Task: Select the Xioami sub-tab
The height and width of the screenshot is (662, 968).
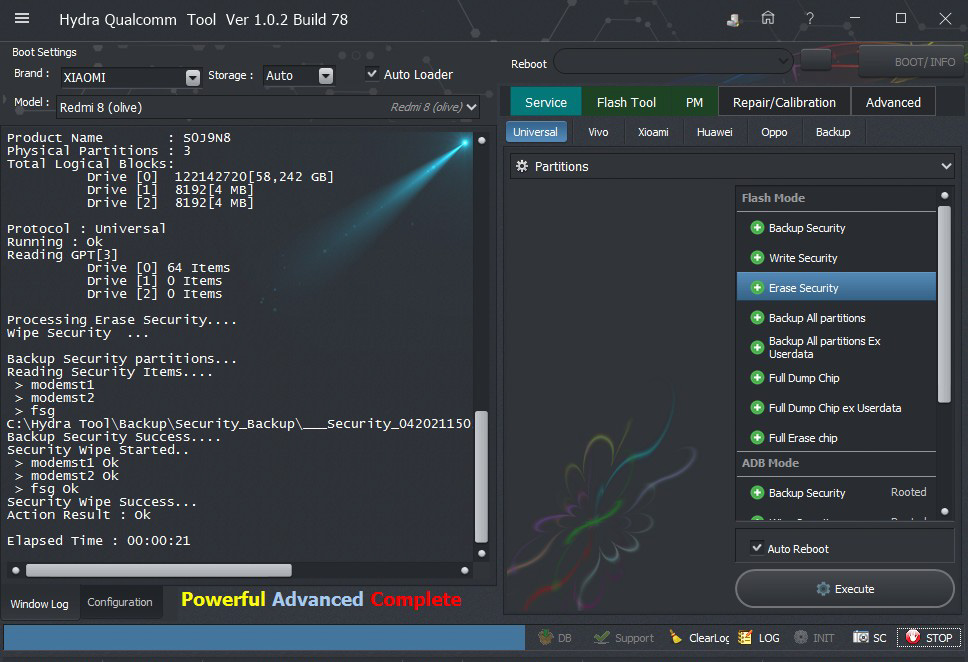Action: tap(653, 132)
